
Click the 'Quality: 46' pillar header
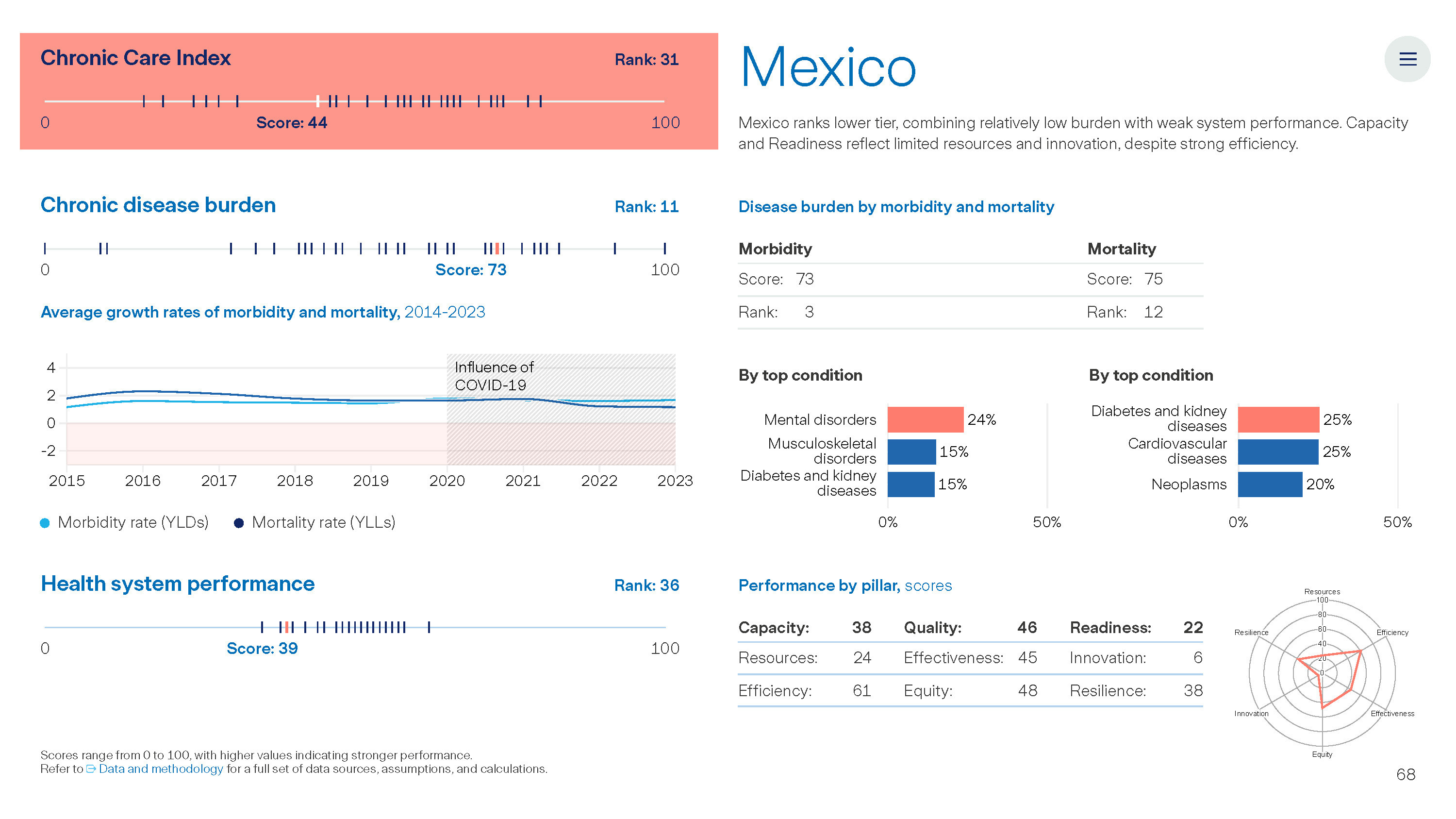(970, 627)
